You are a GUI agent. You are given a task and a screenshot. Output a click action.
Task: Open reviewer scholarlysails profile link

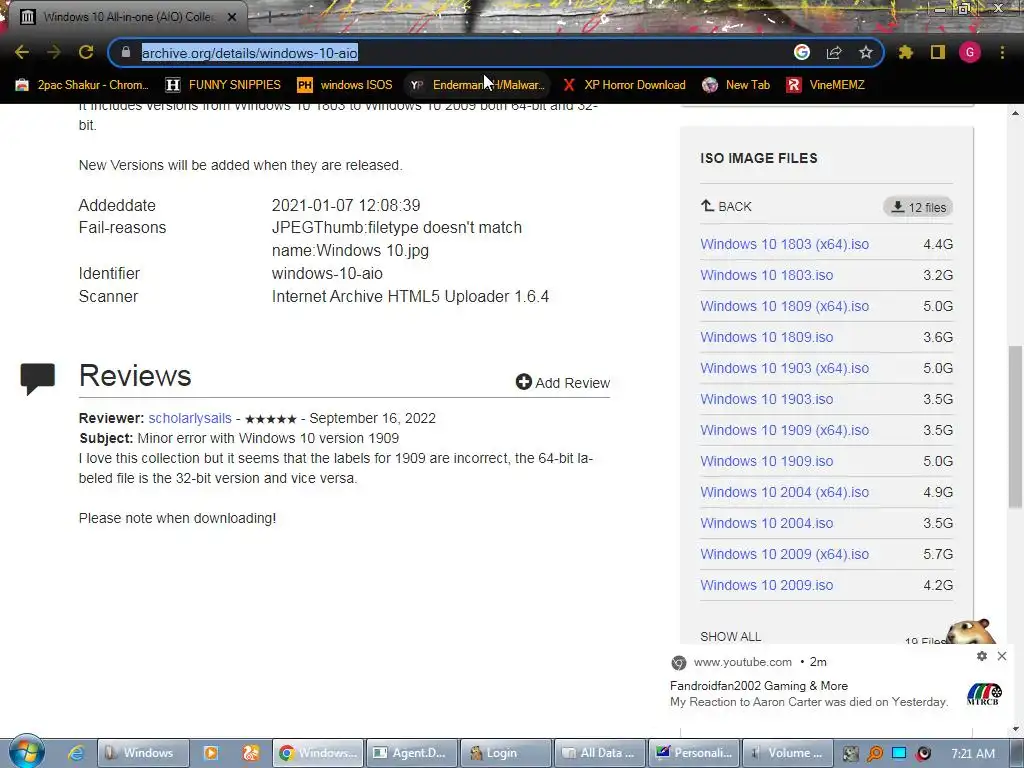190,418
